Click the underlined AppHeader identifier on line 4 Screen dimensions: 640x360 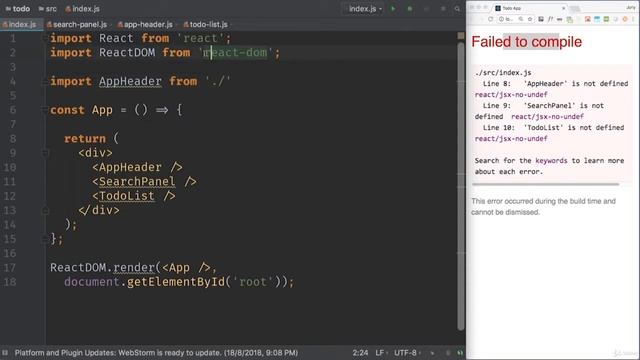[x=130, y=81]
